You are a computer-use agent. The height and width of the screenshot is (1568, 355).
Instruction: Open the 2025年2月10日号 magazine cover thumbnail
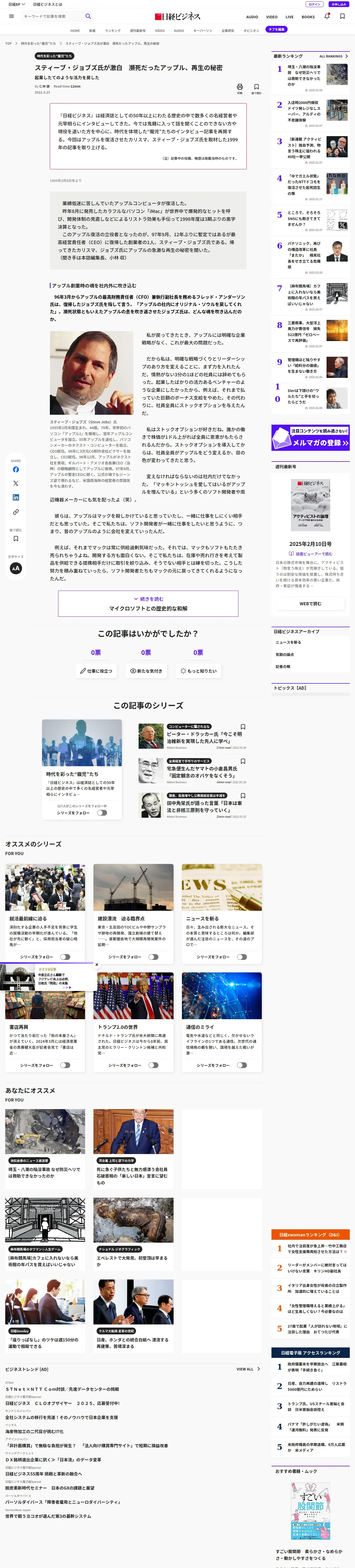coord(310,505)
